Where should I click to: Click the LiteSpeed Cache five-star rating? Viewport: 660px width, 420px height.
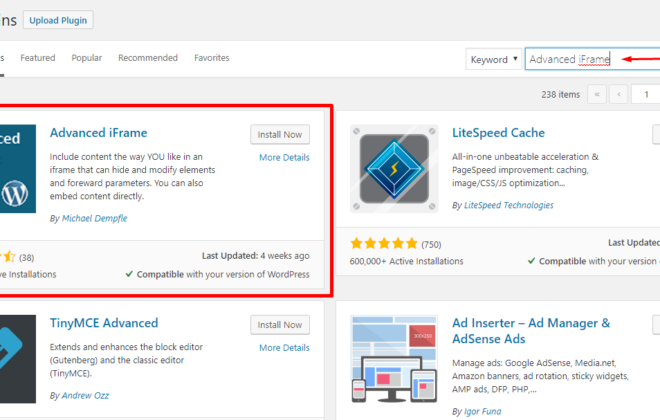tap(384, 244)
